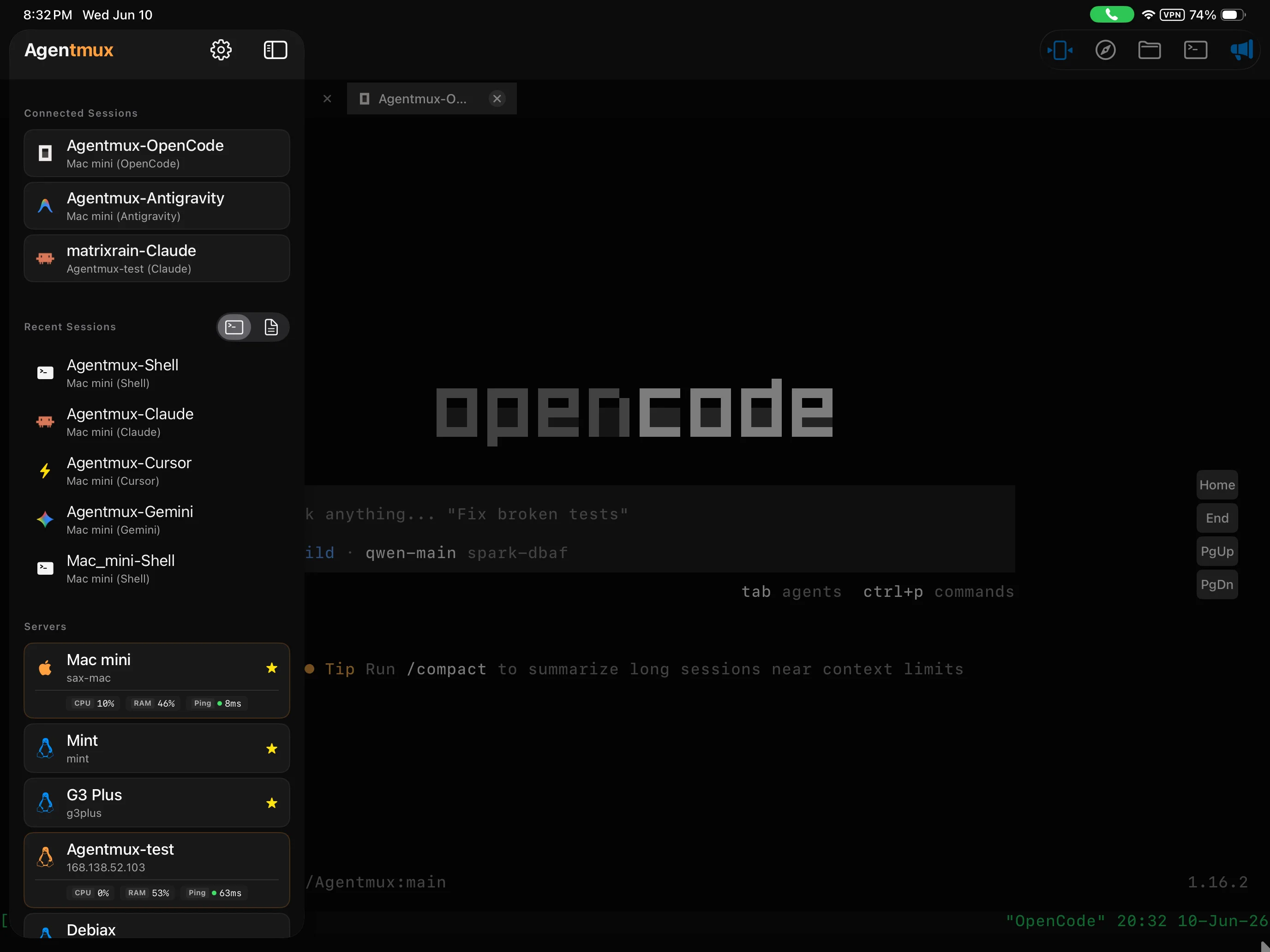Open the terminal icon in top toolbar
The width and height of the screenshot is (1270, 952).
tap(1195, 50)
